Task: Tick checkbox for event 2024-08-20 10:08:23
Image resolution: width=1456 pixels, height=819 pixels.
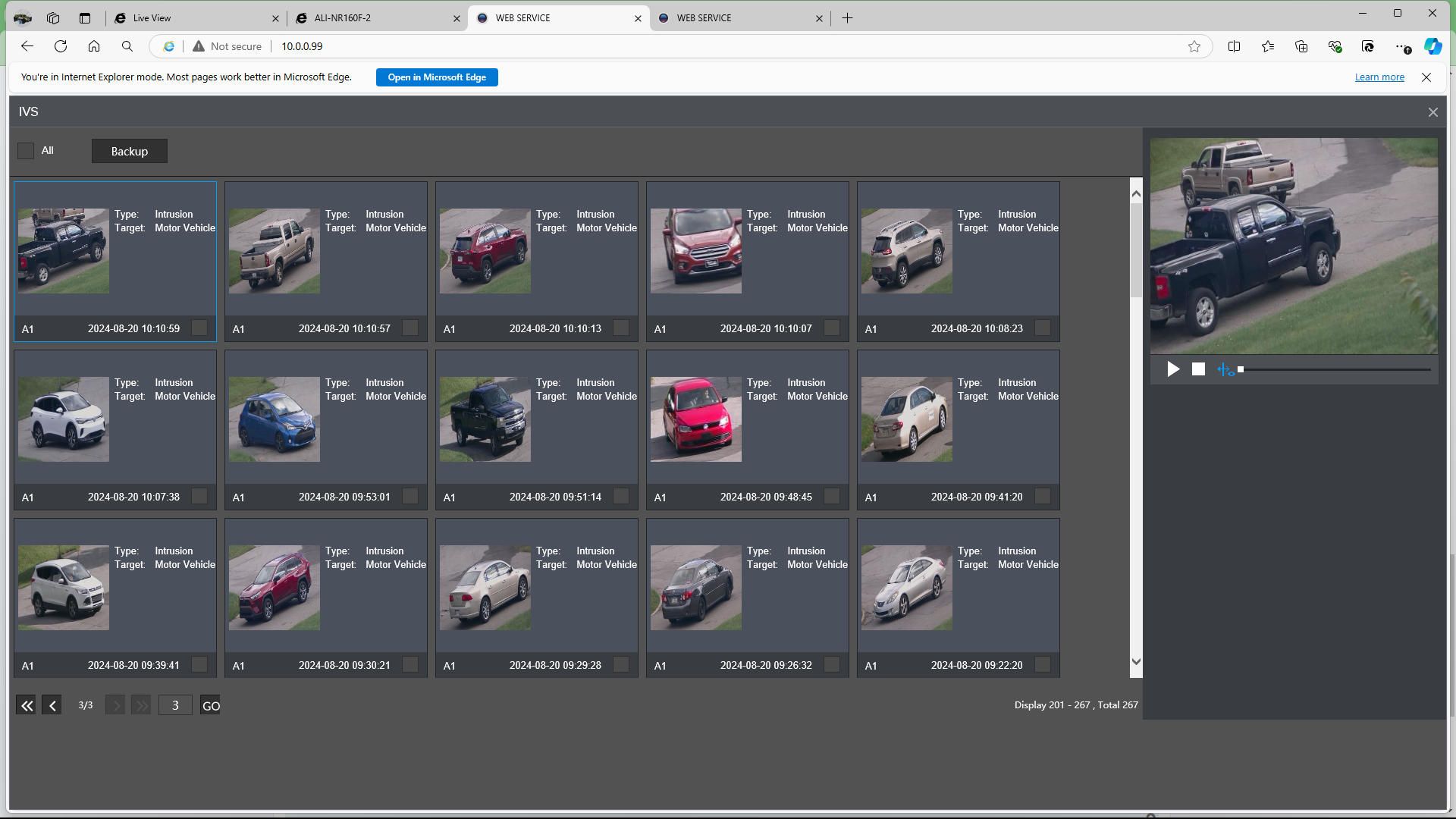Action: coord(1043,328)
